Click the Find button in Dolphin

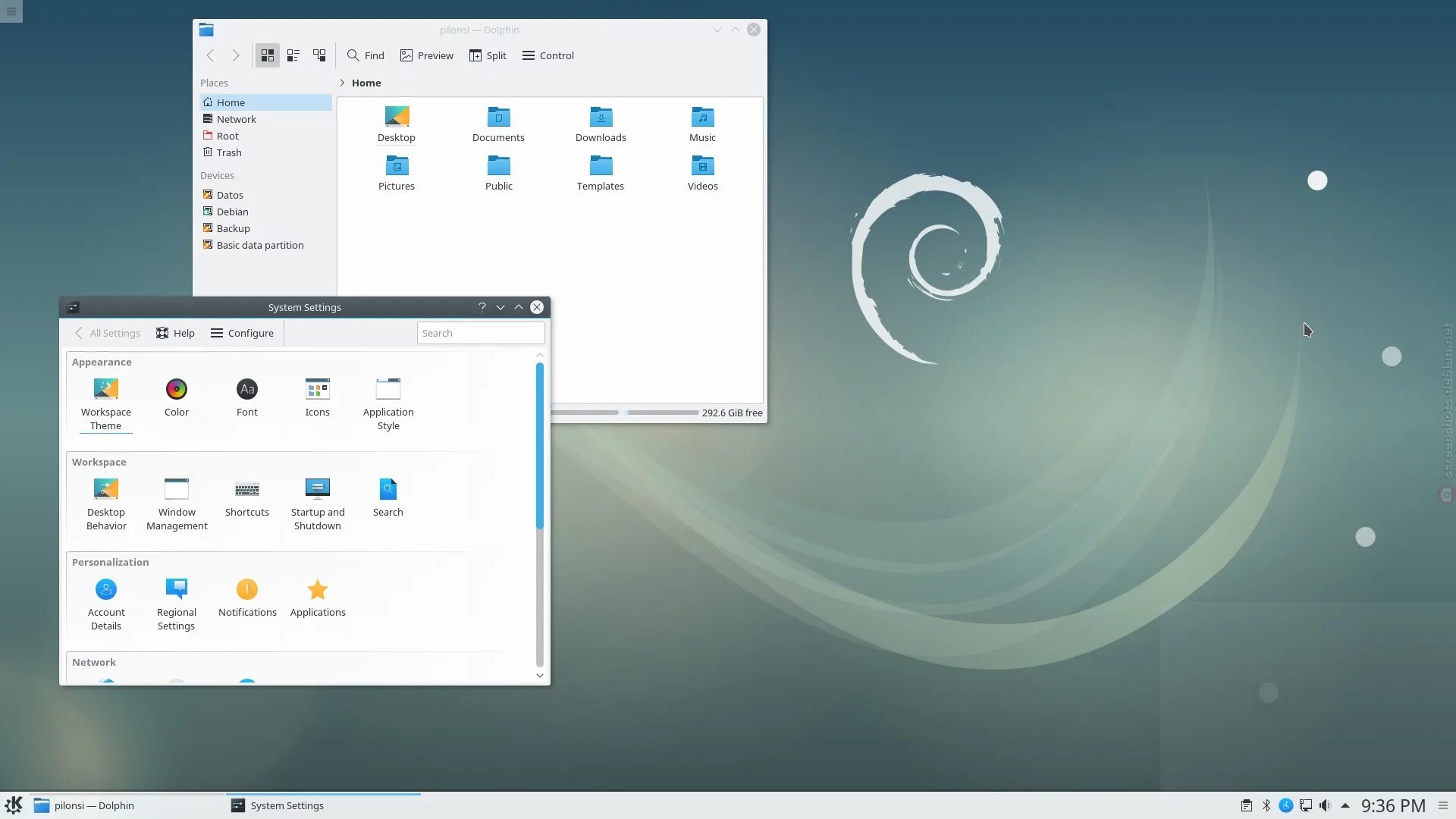tap(366, 55)
